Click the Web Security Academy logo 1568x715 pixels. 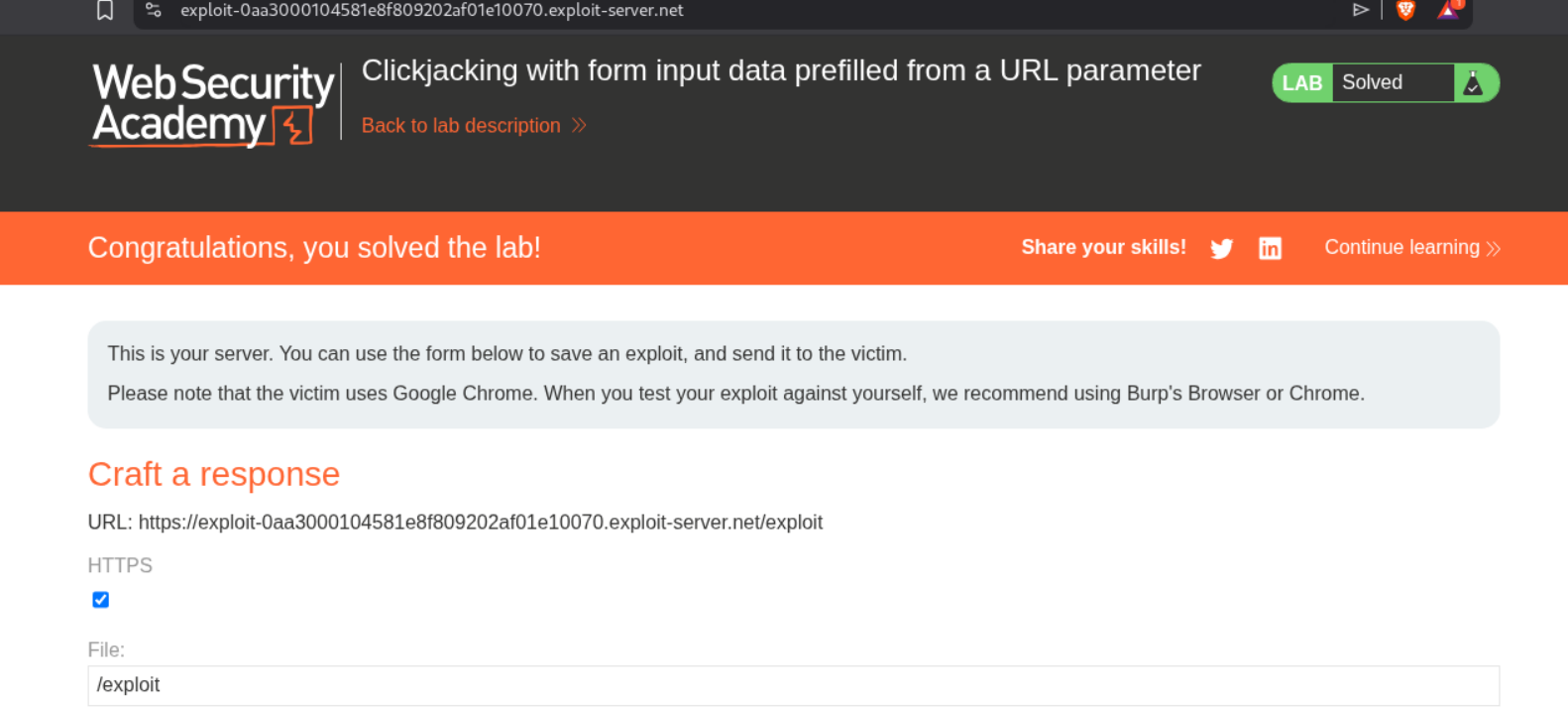click(x=213, y=104)
